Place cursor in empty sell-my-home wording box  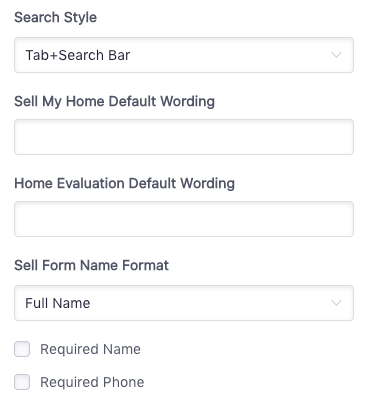point(184,137)
